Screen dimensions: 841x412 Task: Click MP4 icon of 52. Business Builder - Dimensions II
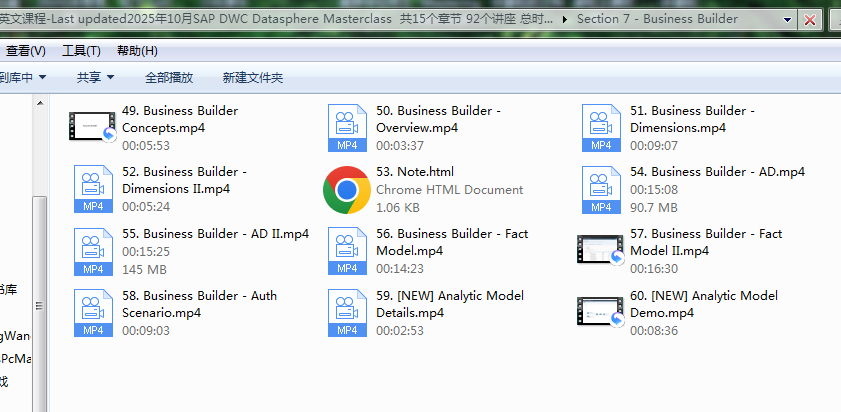(93, 189)
